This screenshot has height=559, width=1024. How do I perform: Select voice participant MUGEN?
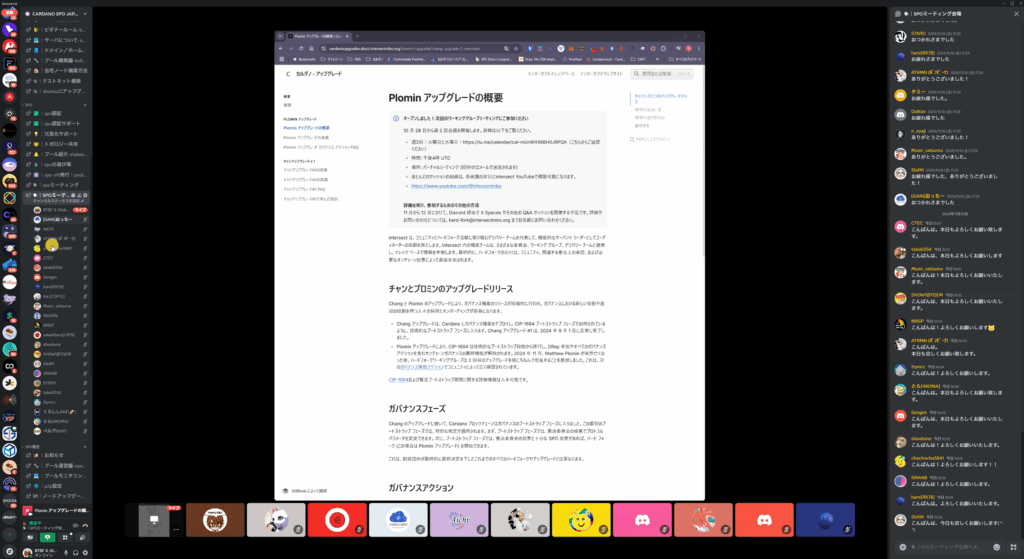click(x=61, y=315)
